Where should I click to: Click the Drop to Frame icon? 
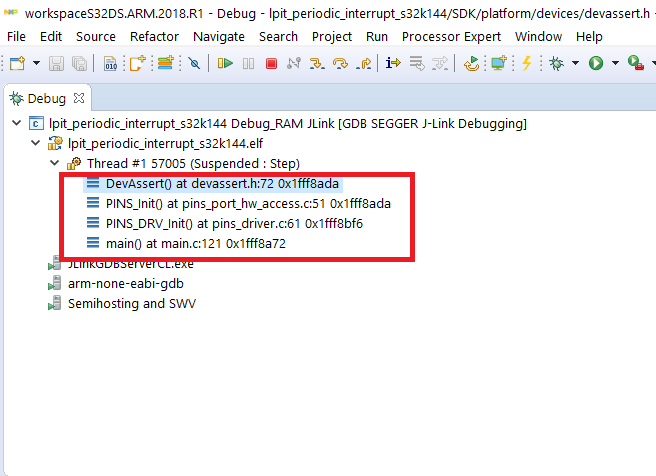coord(417,64)
